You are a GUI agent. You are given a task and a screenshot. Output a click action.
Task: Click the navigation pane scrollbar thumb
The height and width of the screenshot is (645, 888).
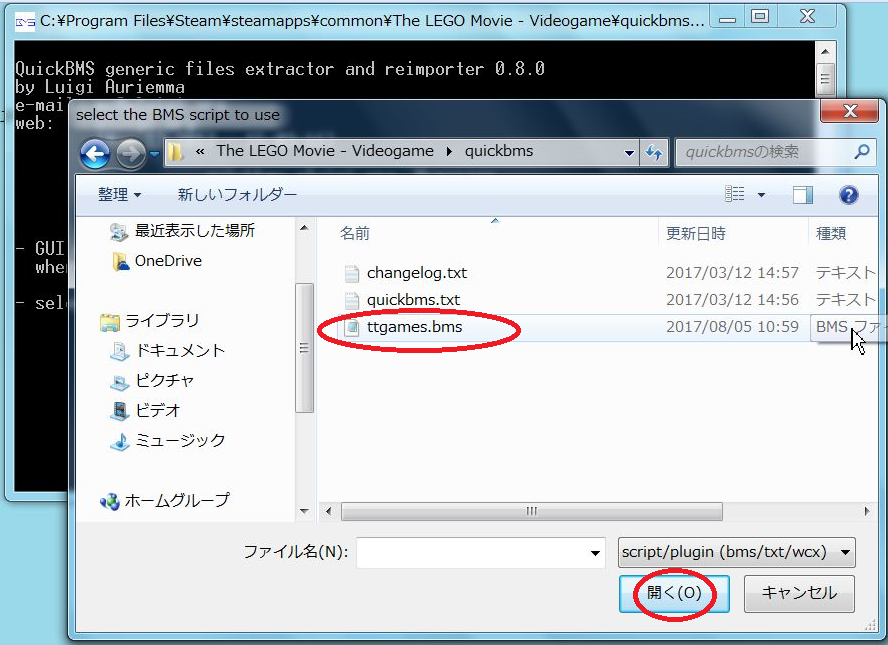click(x=304, y=348)
